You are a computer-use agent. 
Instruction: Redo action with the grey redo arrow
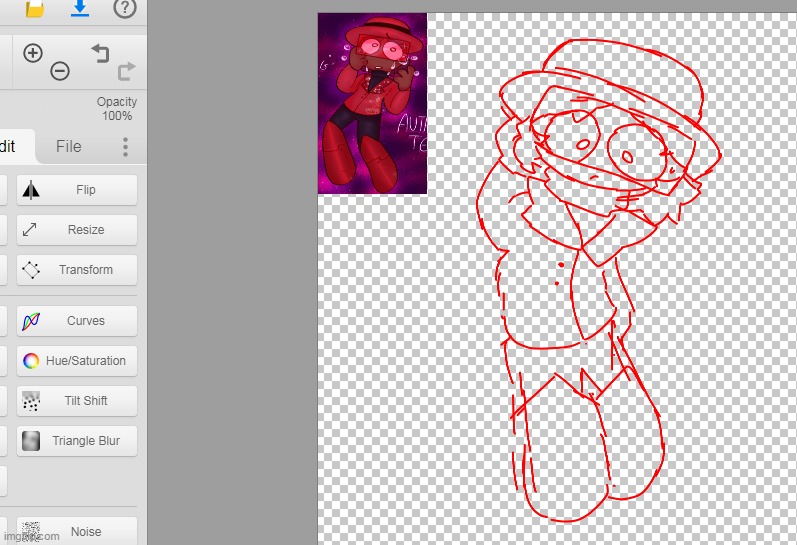126,71
